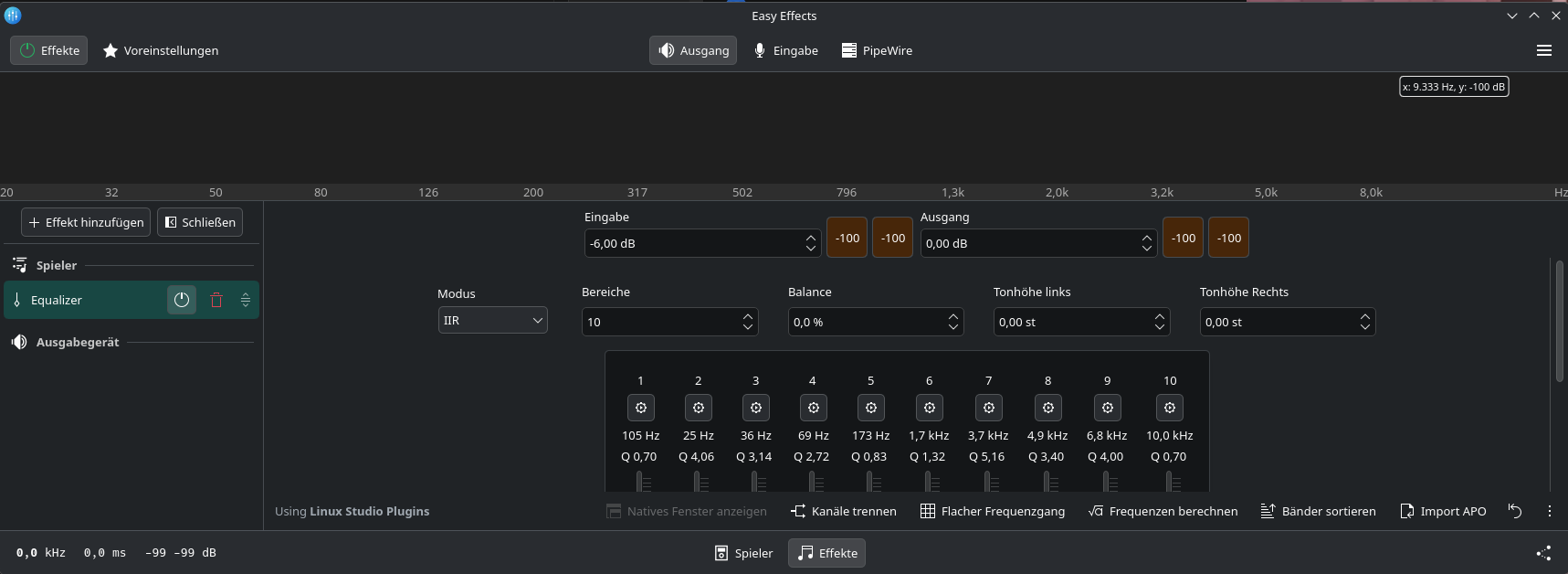Grab the Equalizer reorder handle icon
This screenshot has width=1568, height=574.
pos(246,300)
